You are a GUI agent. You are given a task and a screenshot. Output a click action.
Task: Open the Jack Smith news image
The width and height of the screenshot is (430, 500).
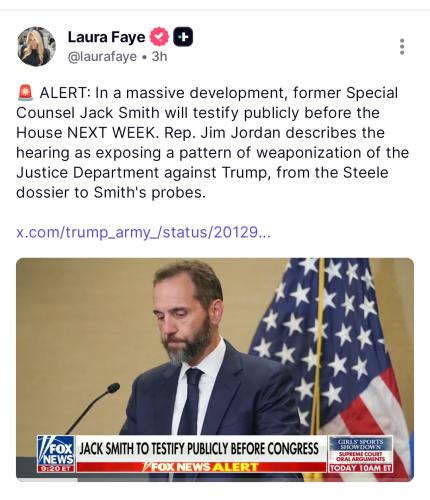point(215,369)
